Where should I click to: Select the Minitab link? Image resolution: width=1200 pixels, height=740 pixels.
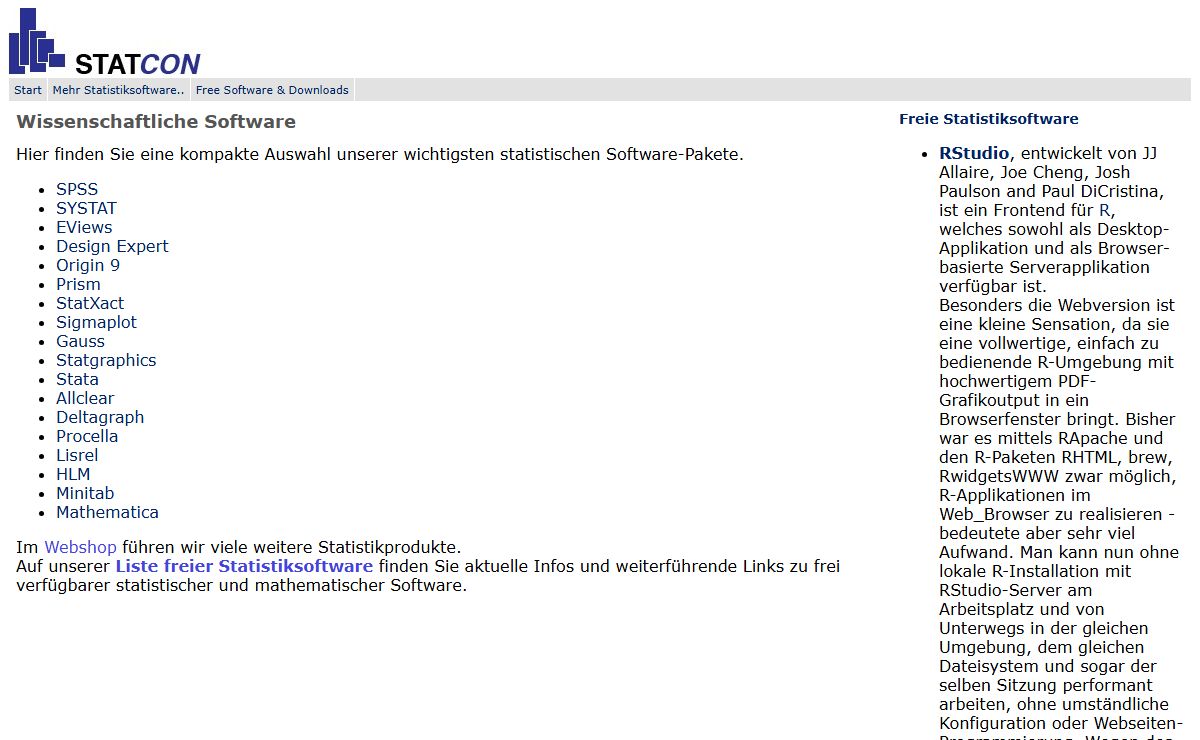click(85, 493)
